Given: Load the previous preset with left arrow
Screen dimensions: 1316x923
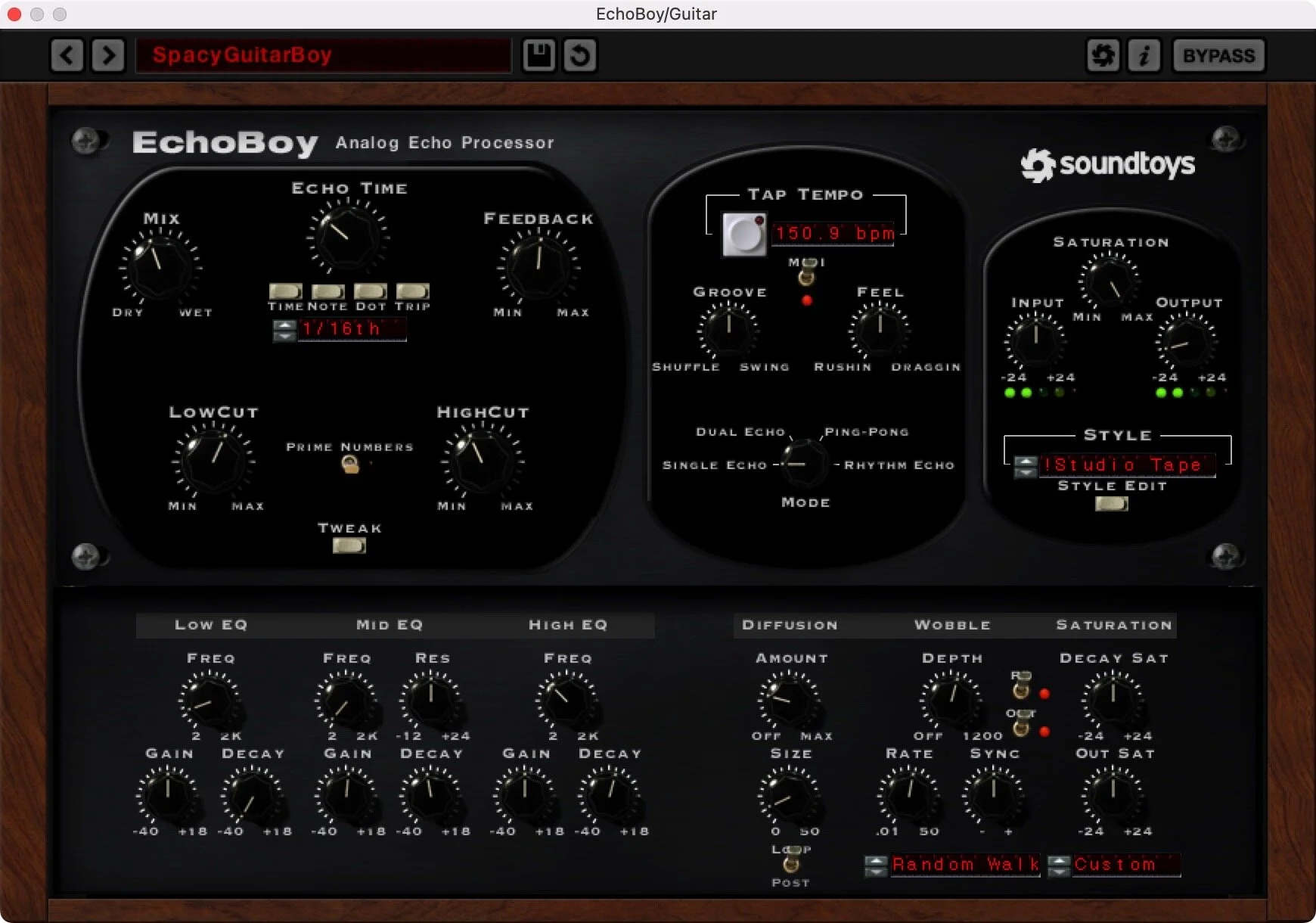Looking at the screenshot, I should [67, 55].
